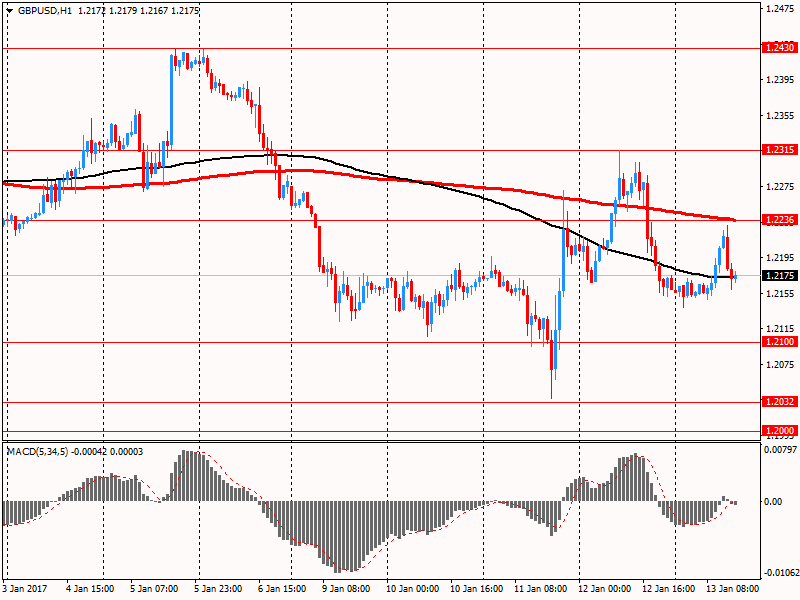800x600 pixels.
Task: Click the 12 Jan 00:00 time label
Action: [x=605, y=588]
